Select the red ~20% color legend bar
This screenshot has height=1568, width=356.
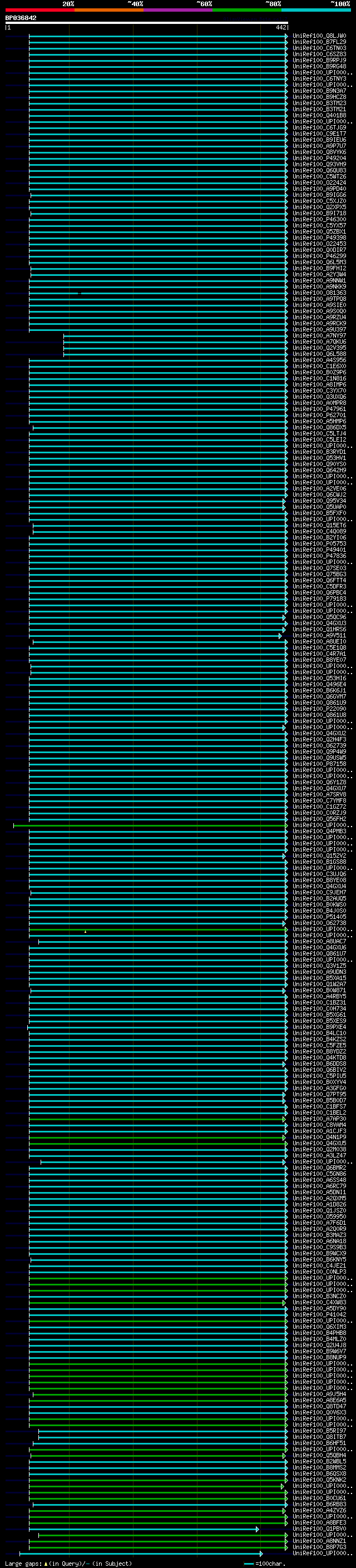[39, 10]
